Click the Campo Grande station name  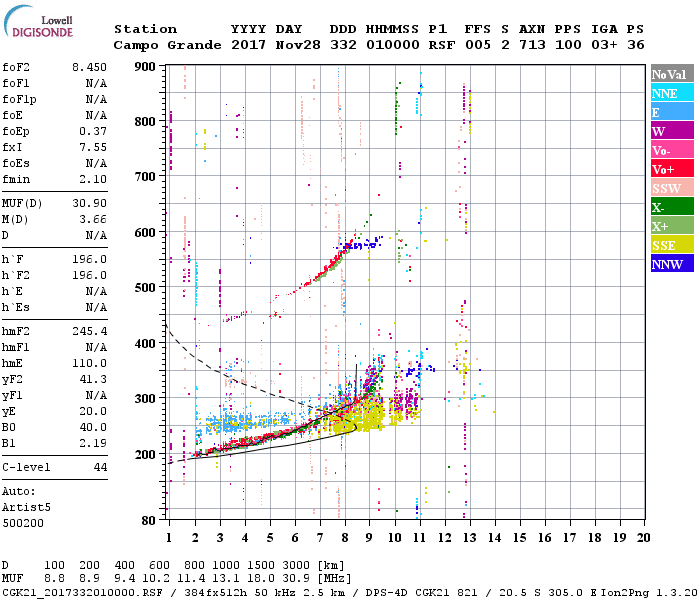[167, 45]
